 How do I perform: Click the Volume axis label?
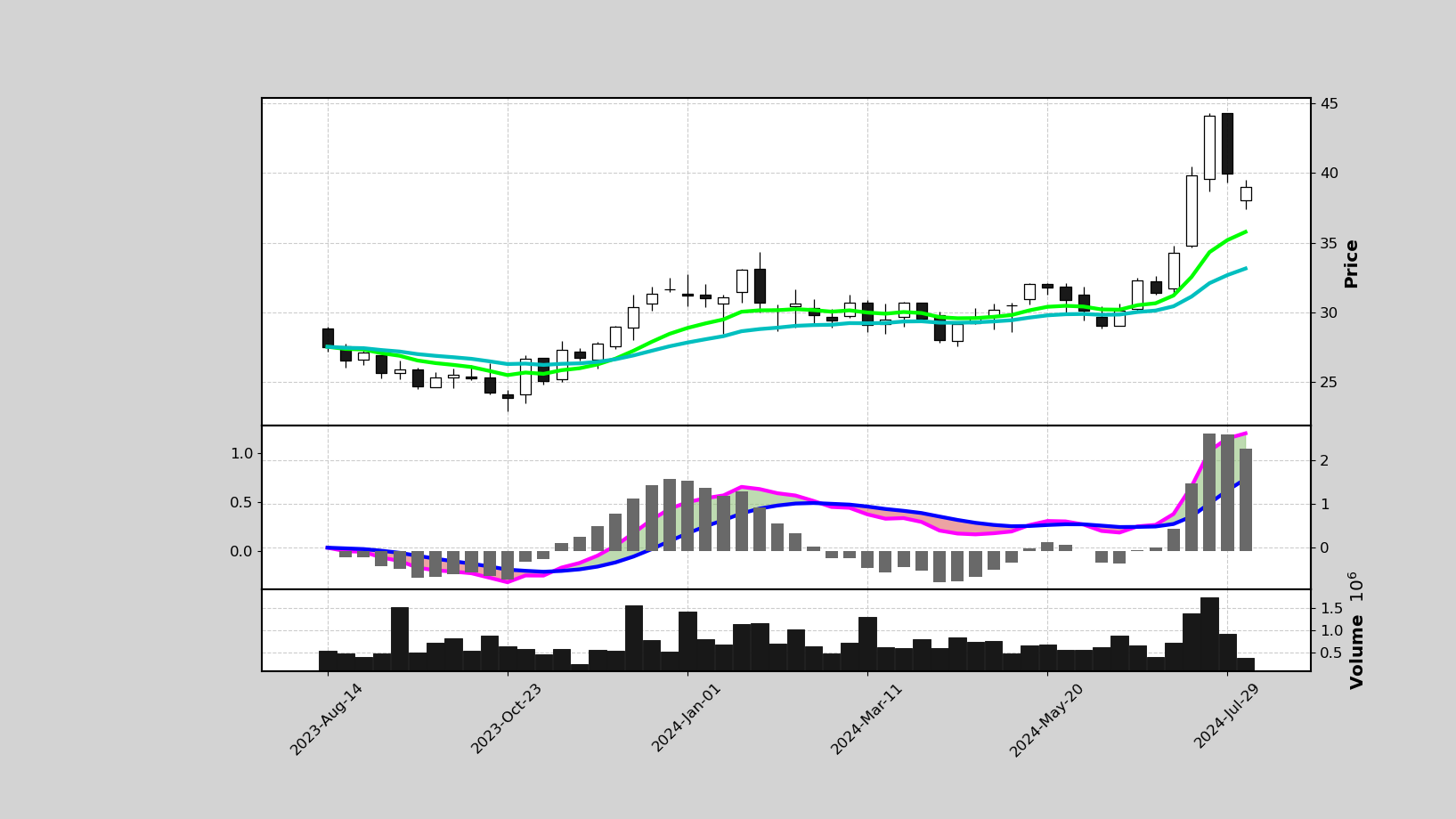coord(1357,651)
